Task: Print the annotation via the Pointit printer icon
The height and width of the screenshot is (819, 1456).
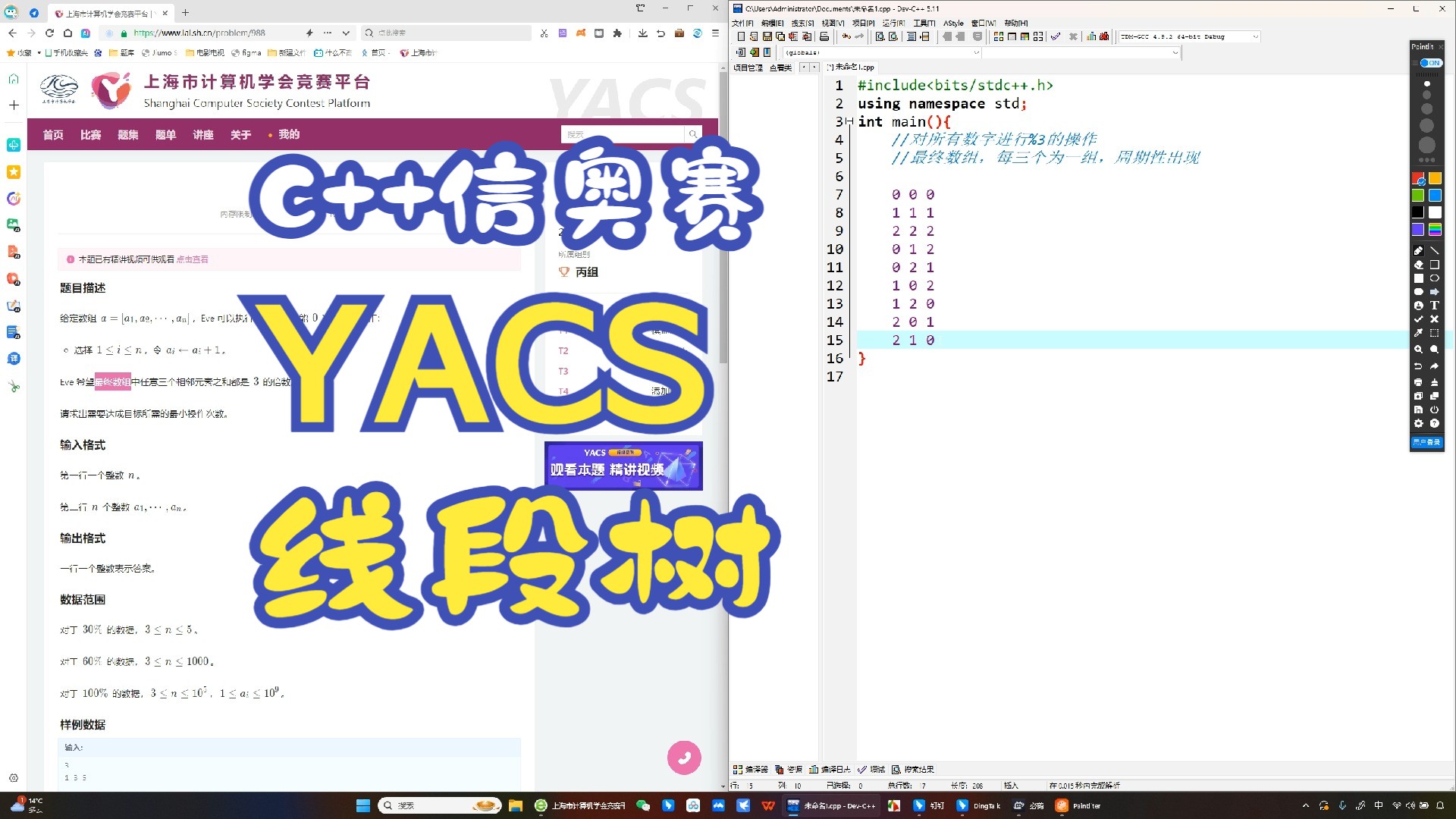Action: pos(1418,382)
